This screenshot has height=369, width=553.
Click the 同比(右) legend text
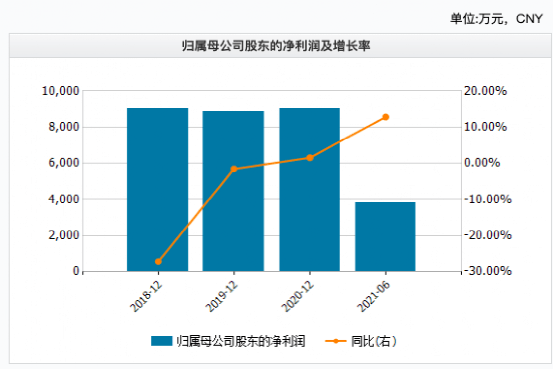click(x=373, y=341)
